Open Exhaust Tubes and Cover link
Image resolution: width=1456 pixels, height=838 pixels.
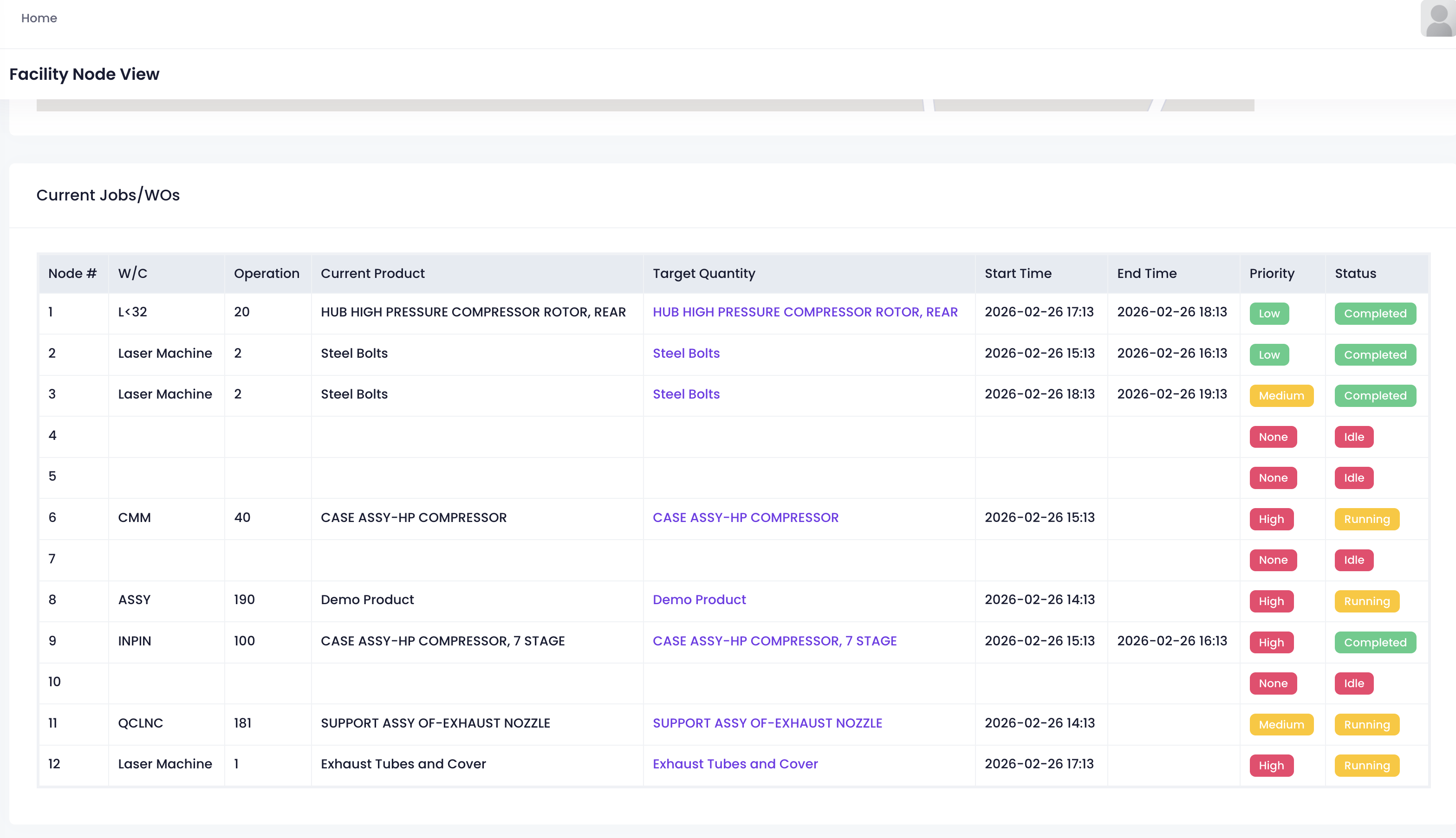point(734,764)
